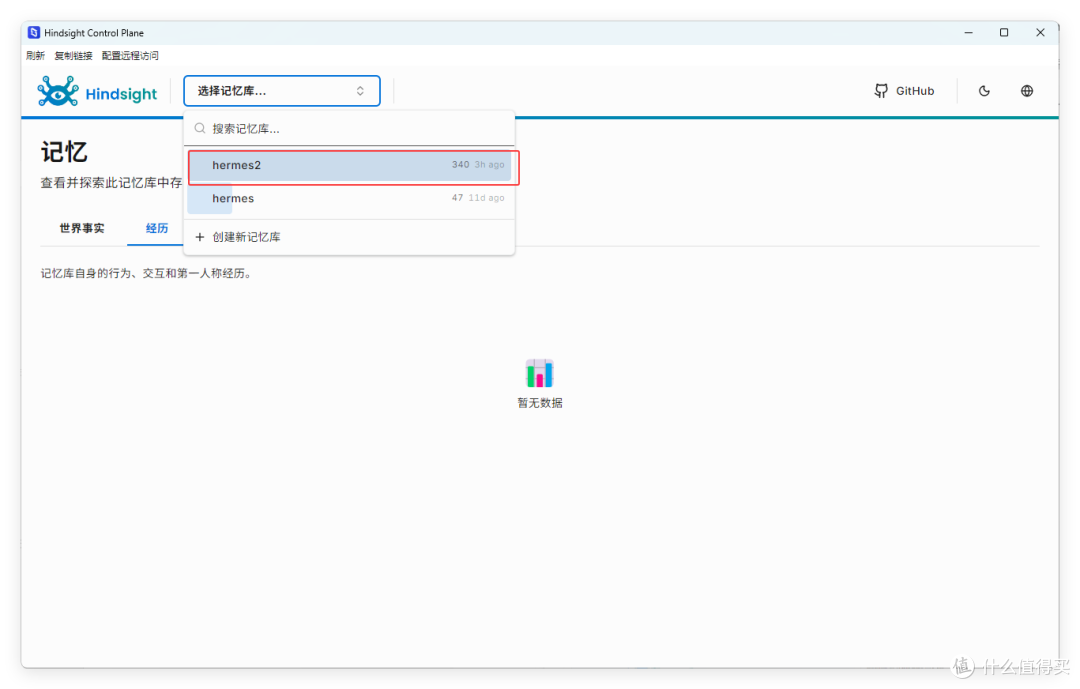Click the '3h ago' timestamp text

(489, 165)
